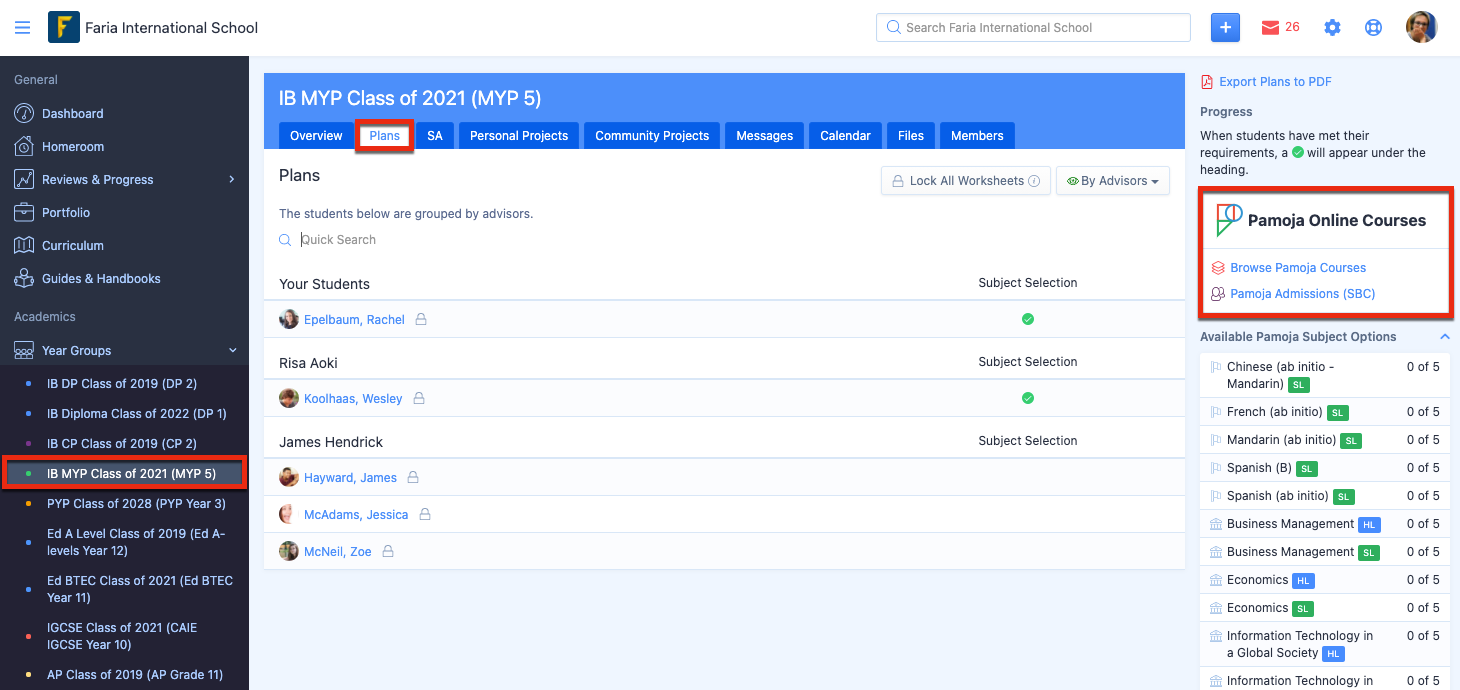Image resolution: width=1460 pixels, height=690 pixels.
Task: Open the messages envelope icon
Action: (x=1270, y=28)
